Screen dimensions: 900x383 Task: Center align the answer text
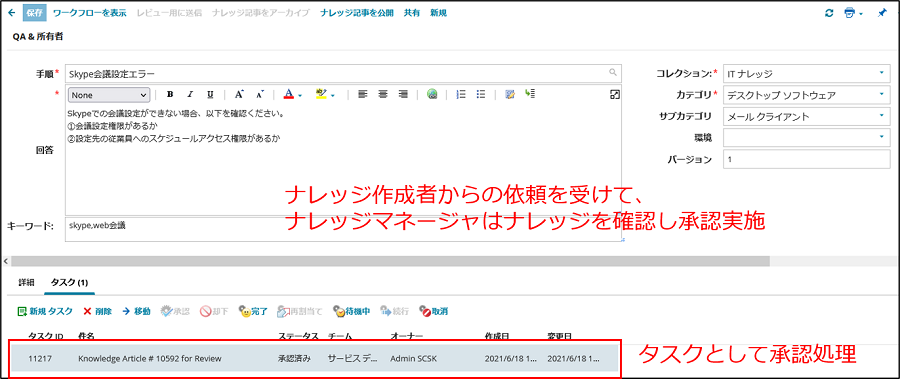pyautogui.click(x=383, y=95)
